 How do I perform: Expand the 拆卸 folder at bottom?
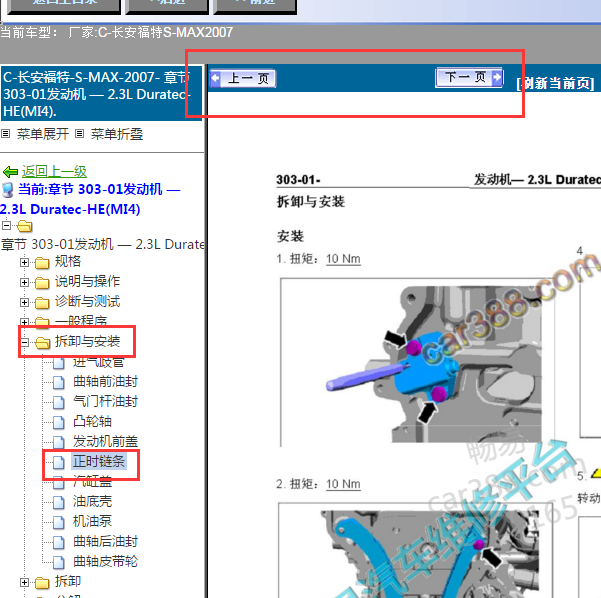pyautogui.click(x=24, y=582)
